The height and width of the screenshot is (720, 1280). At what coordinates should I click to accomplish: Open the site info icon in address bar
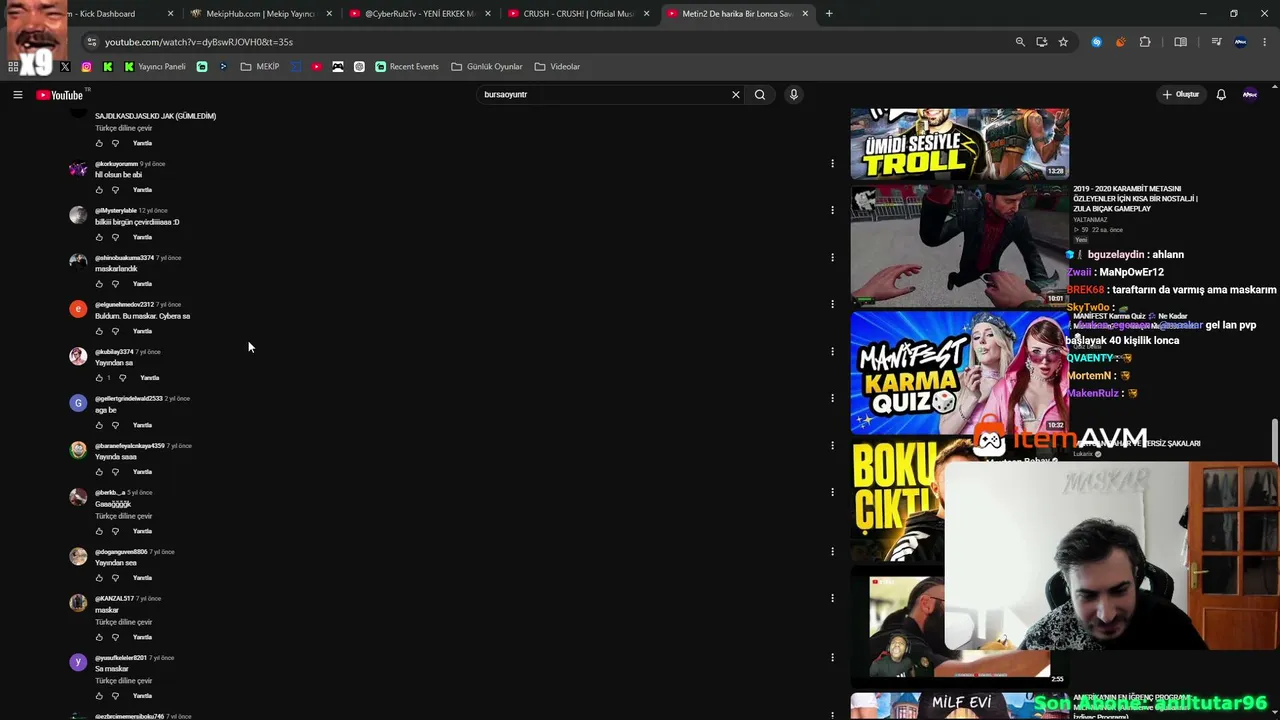click(x=91, y=42)
